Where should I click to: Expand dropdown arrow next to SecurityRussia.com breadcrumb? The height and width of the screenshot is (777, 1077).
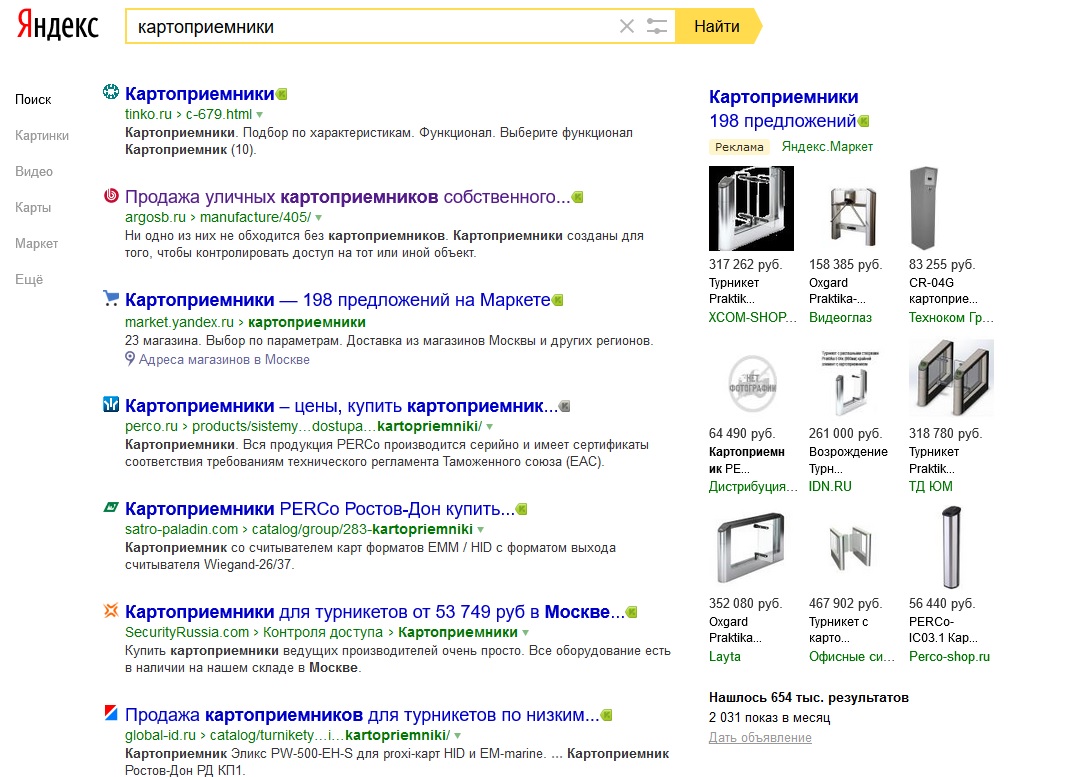(x=525, y=633)
